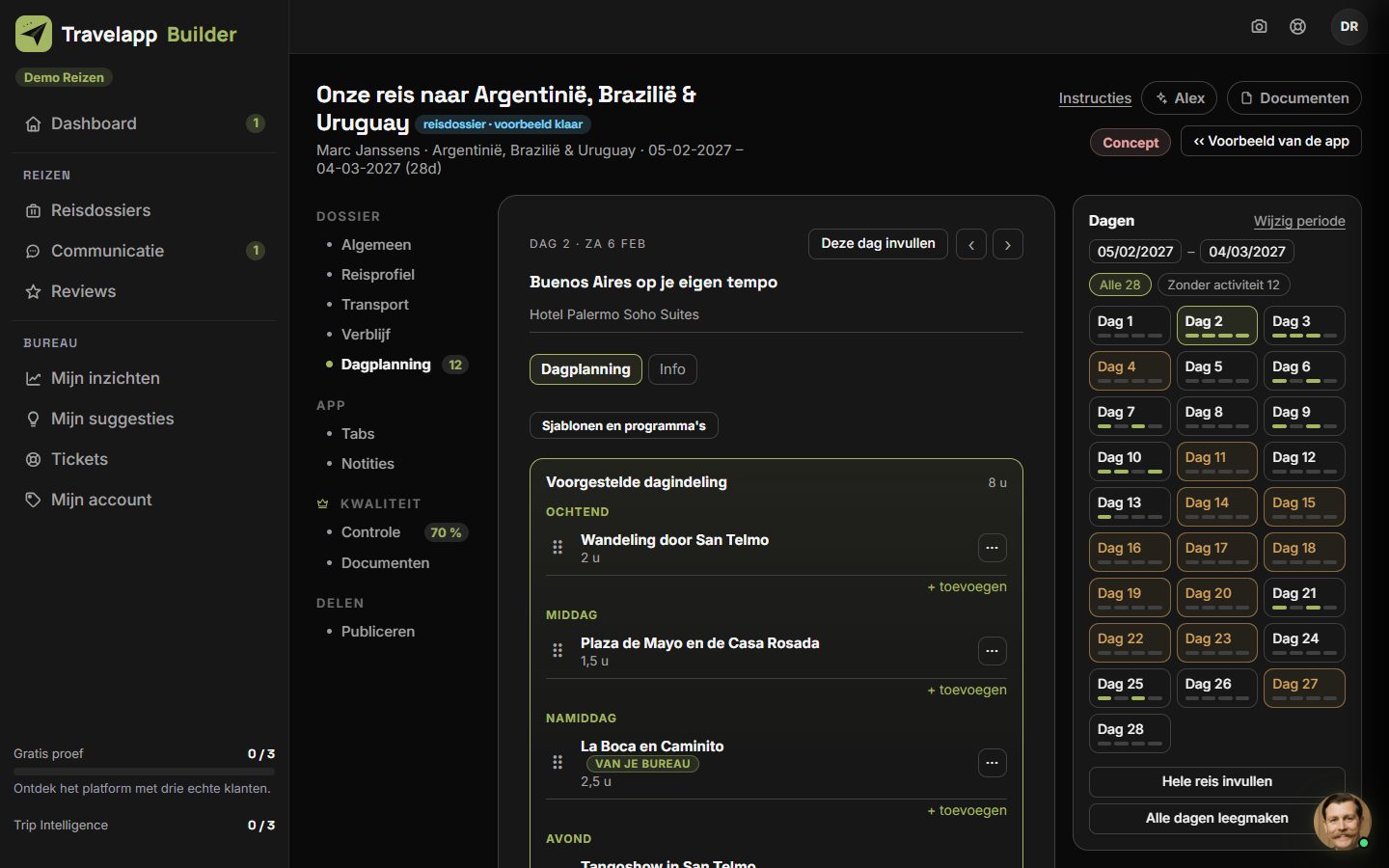This screenshot has width=1389, height=868.
Task: Grab the drag handle of Plaza de Mayo activity
Action: coord(558,651)
